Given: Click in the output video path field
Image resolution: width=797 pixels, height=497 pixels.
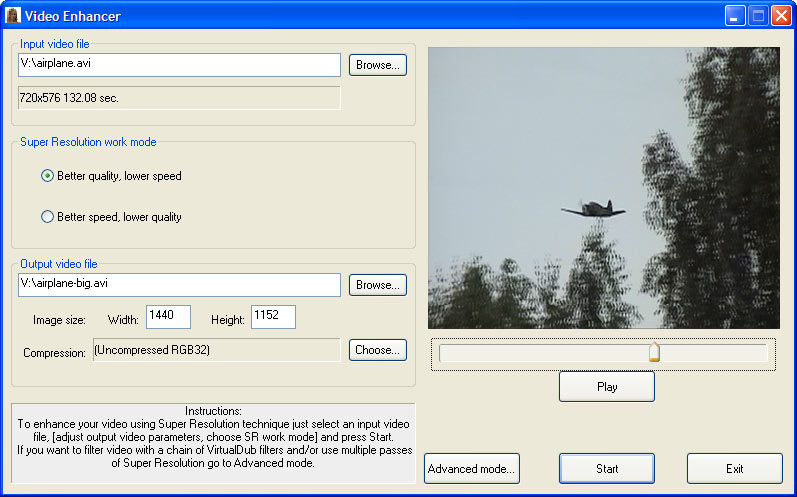Looking at the screenshot, I should 179,285.
